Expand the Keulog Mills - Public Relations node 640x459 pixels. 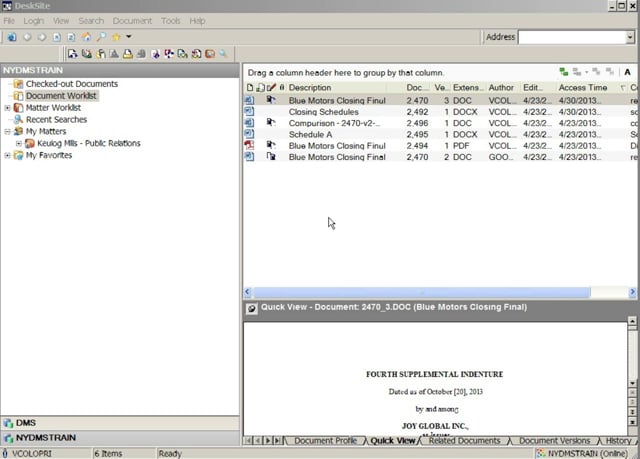(19, 144)
